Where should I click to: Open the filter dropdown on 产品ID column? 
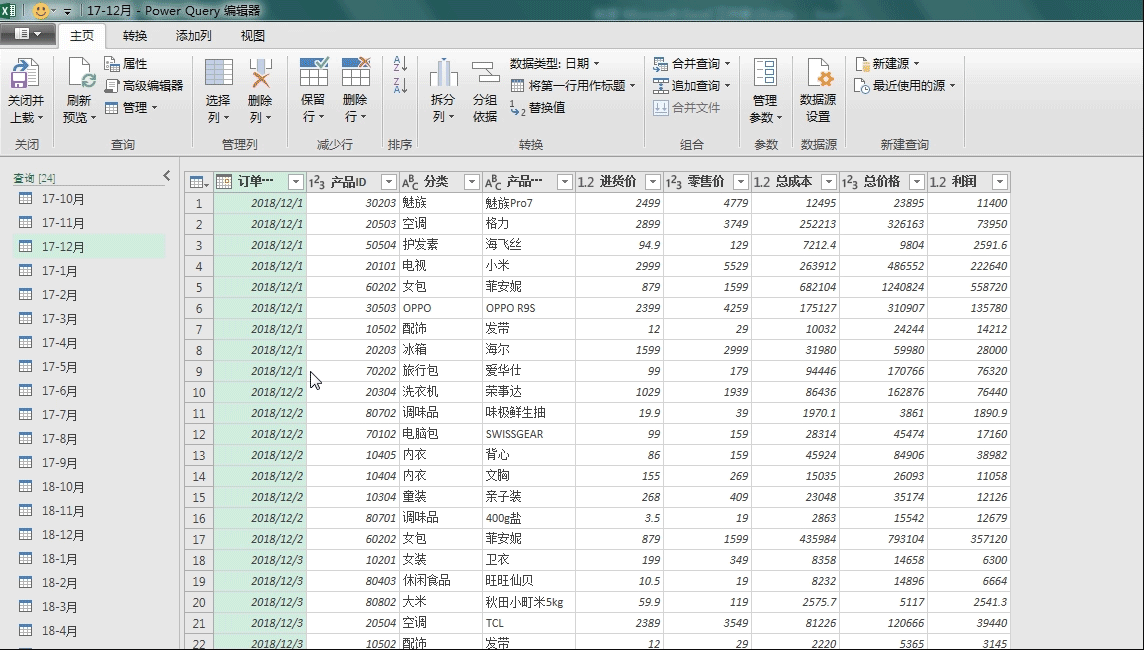tap(389, 182)
